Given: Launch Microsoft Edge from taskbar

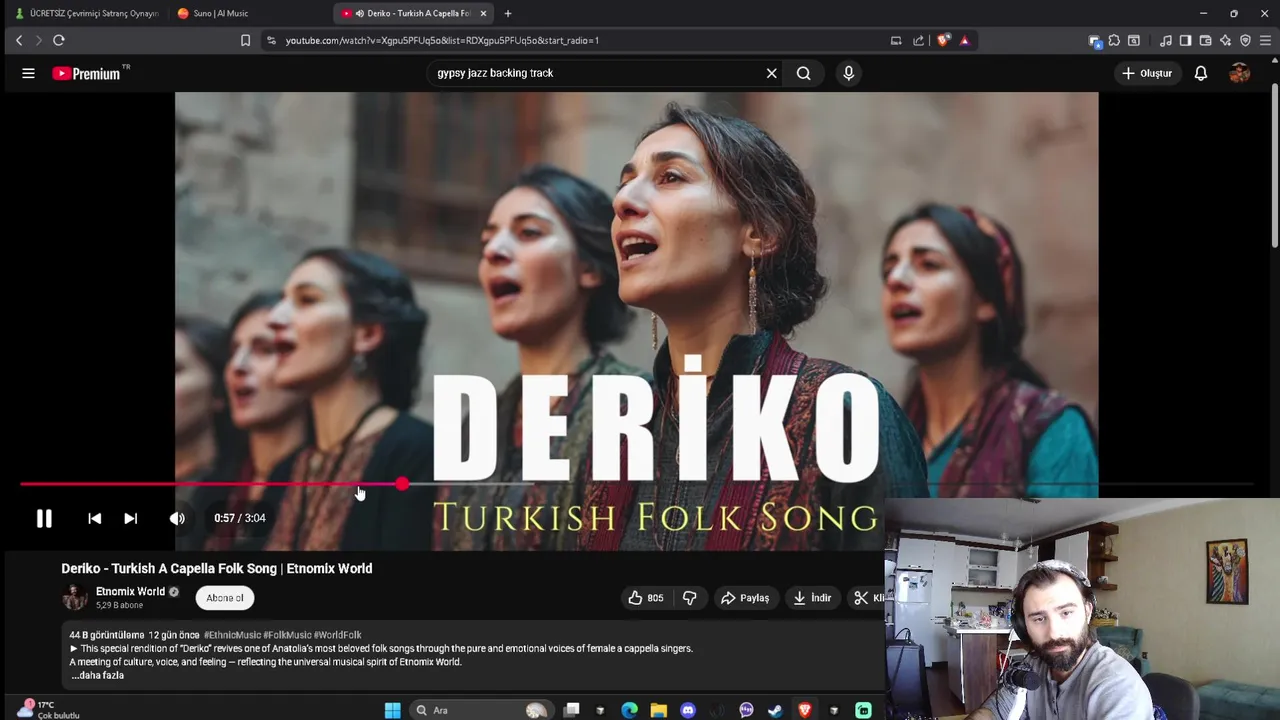Looking at the screenshot, I should (629, 710).
